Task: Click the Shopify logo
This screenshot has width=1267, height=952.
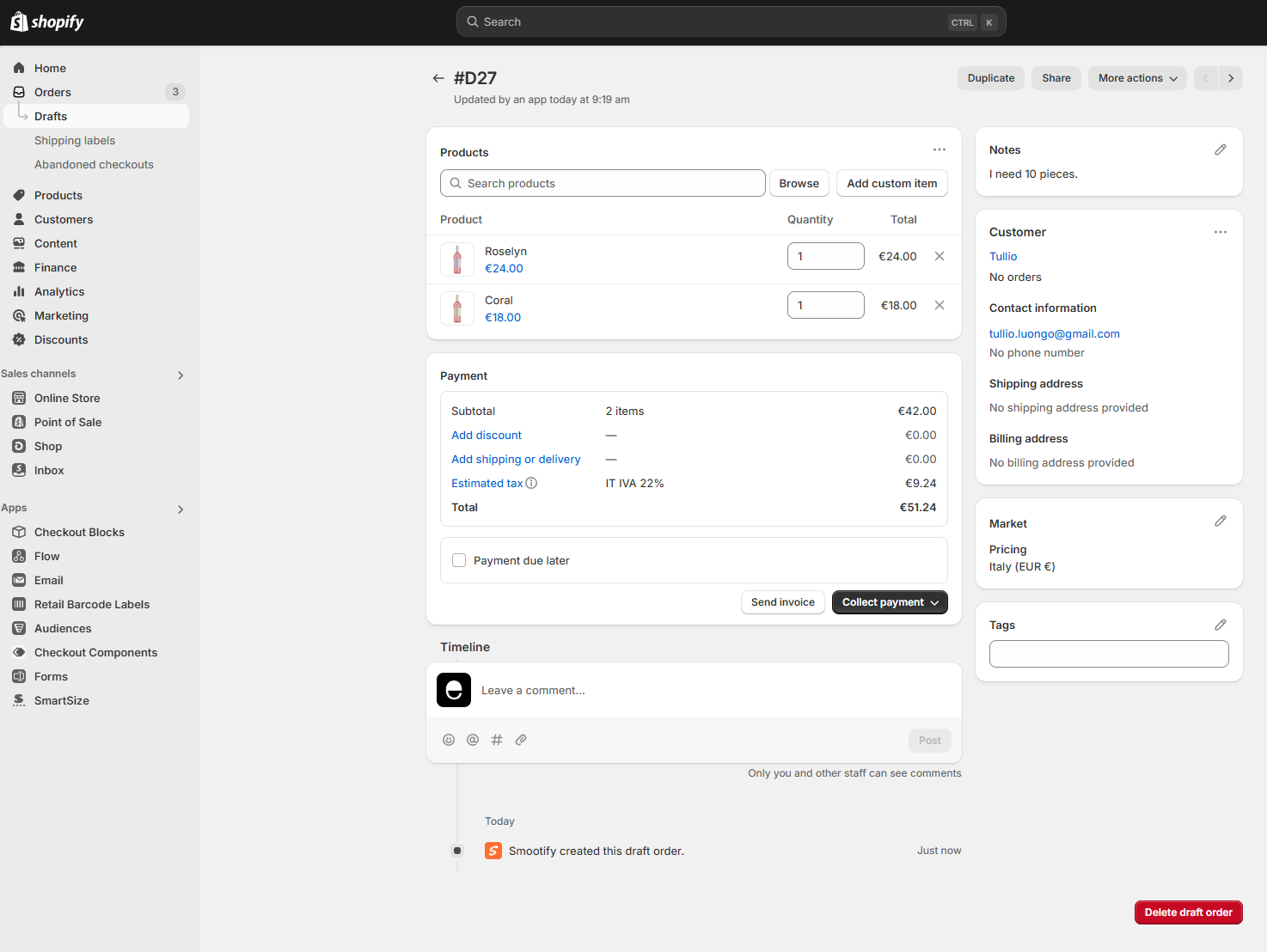Action: pyautogui.click(x=46, y=21)
